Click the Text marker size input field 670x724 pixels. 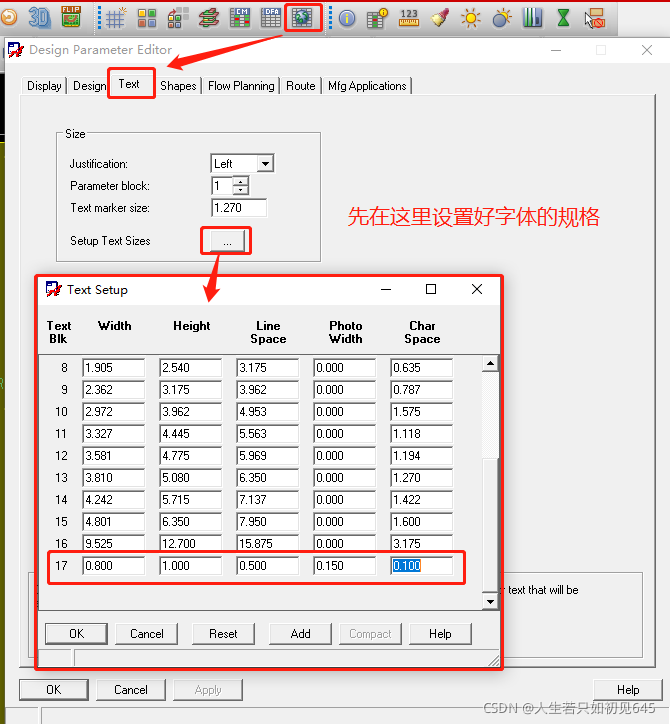click(x=239, y=208)
